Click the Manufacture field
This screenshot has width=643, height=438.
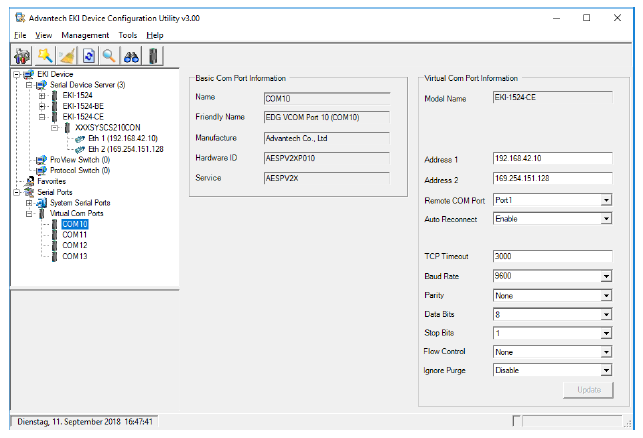point(326,138)
